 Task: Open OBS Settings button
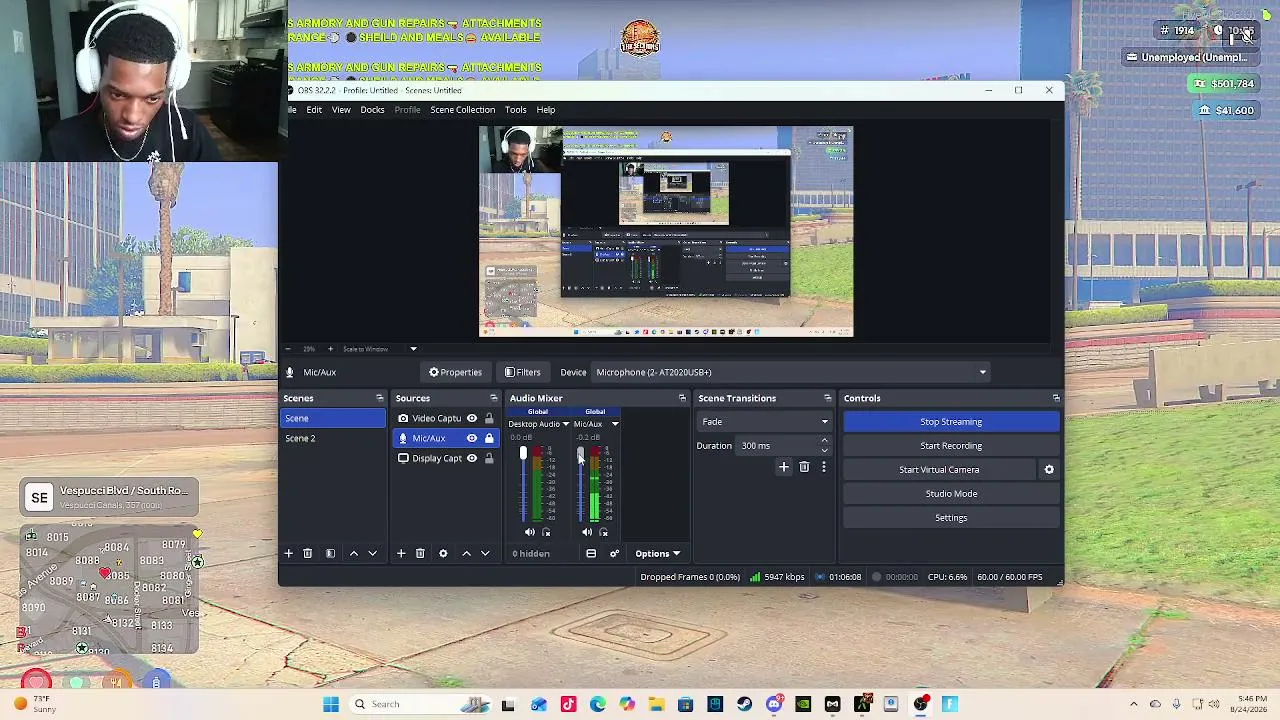[x=951, y=518]
